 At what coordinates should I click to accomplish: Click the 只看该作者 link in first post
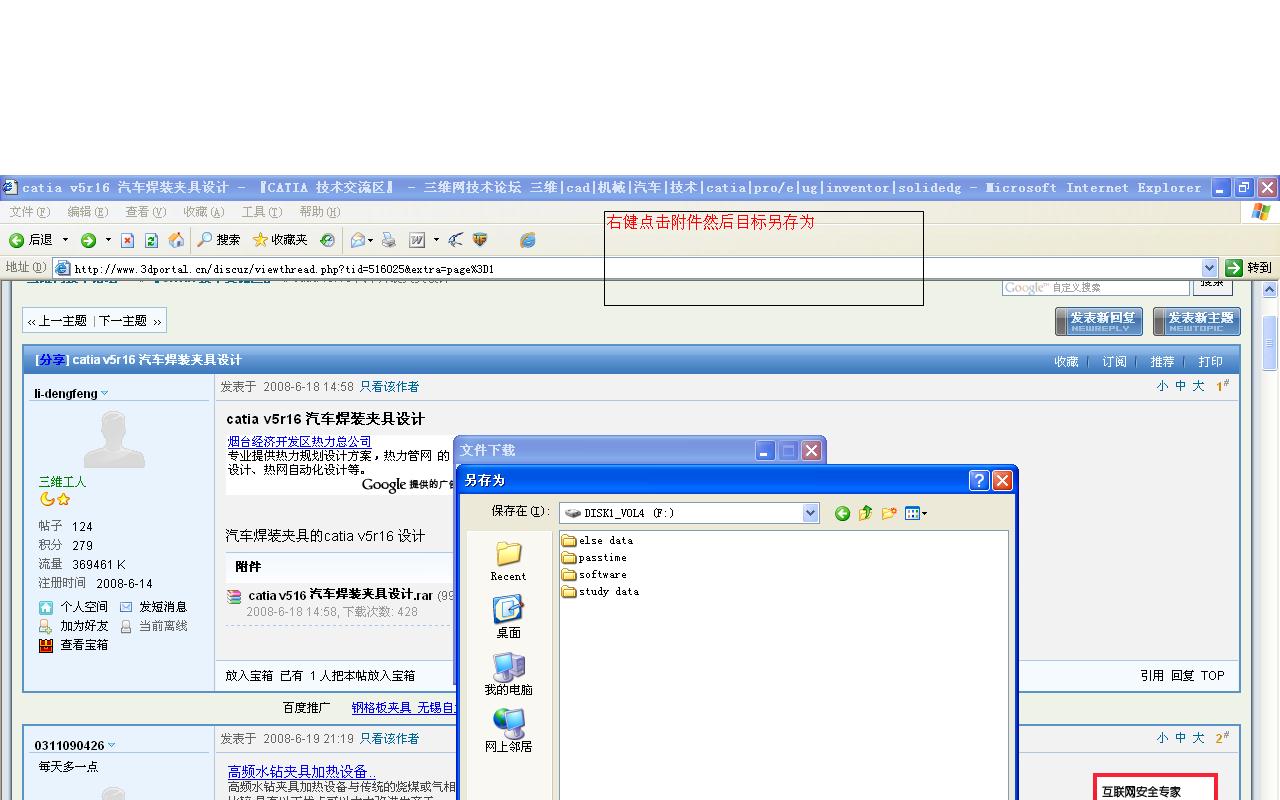click(x=389, y=387)
